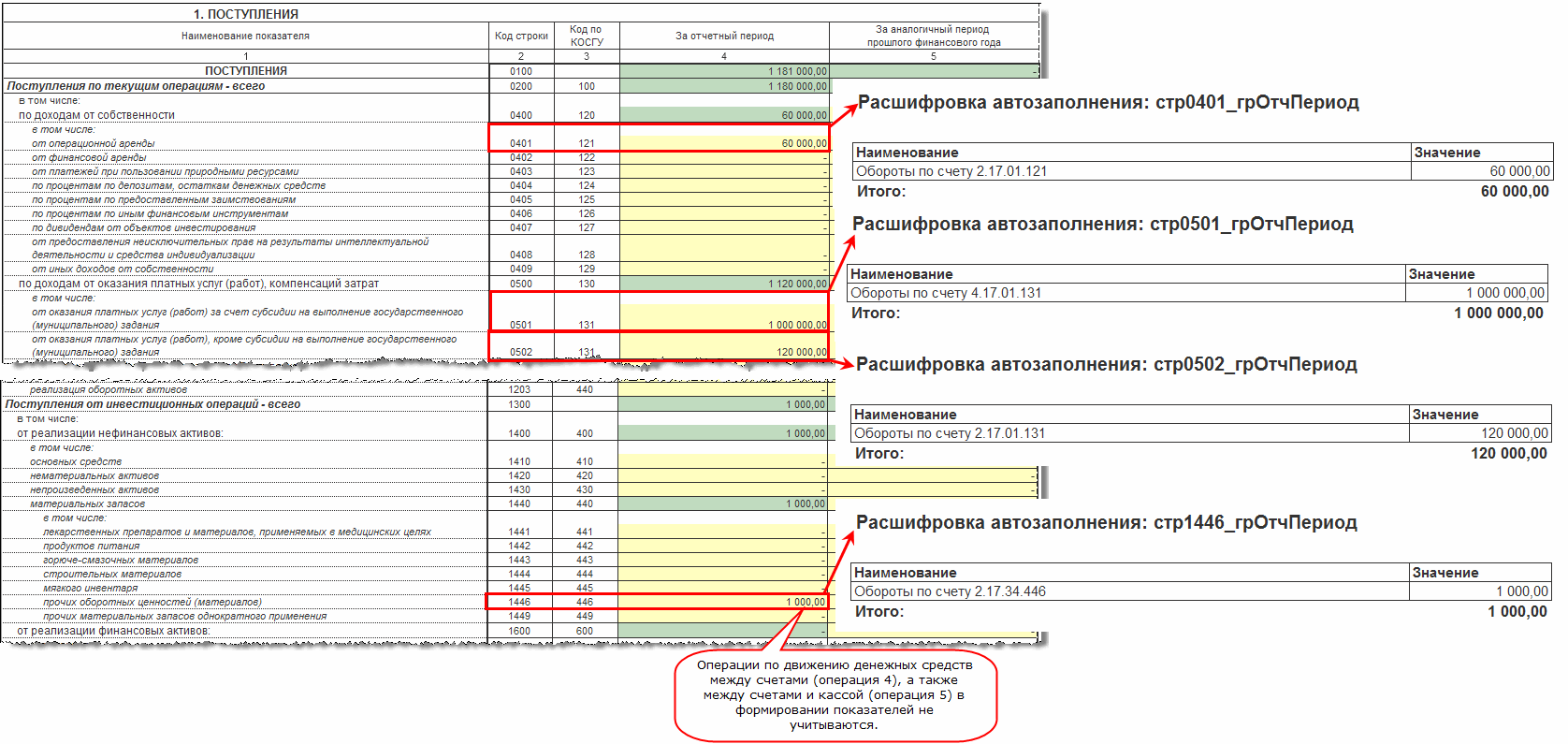Screen dimensions: 1568x744
Task: Click the Итого 120 000,00 total in стр0502 breakdown
Action: coord(1509,453)
